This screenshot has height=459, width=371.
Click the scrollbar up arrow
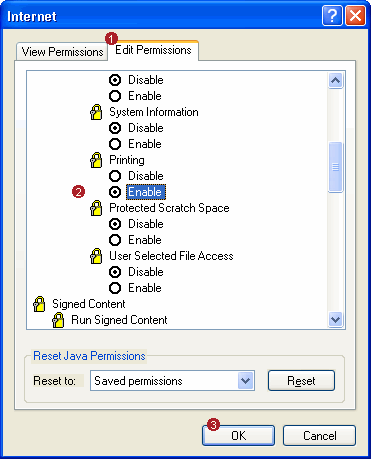click(x=335, y=80)
